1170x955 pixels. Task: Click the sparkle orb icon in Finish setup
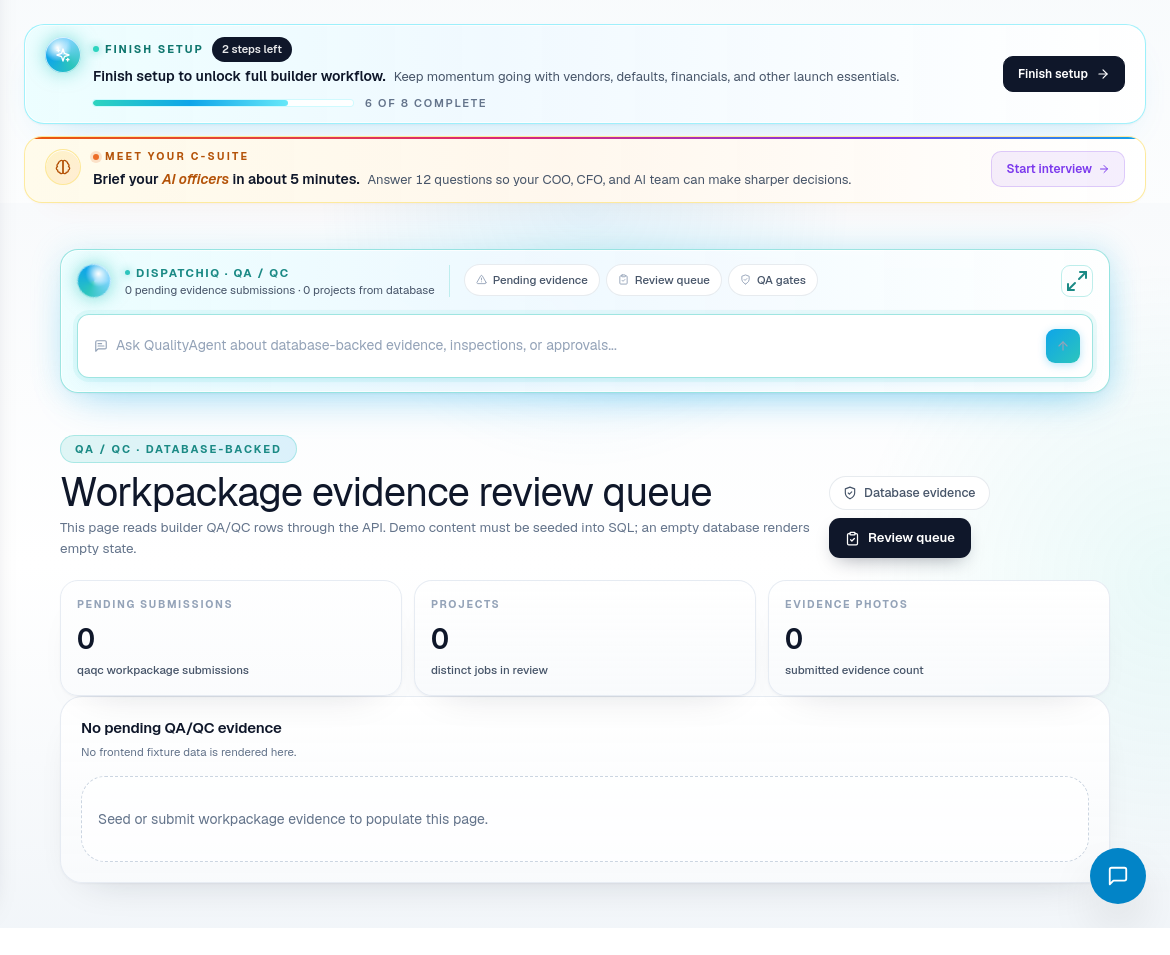(x=63, y=55)
